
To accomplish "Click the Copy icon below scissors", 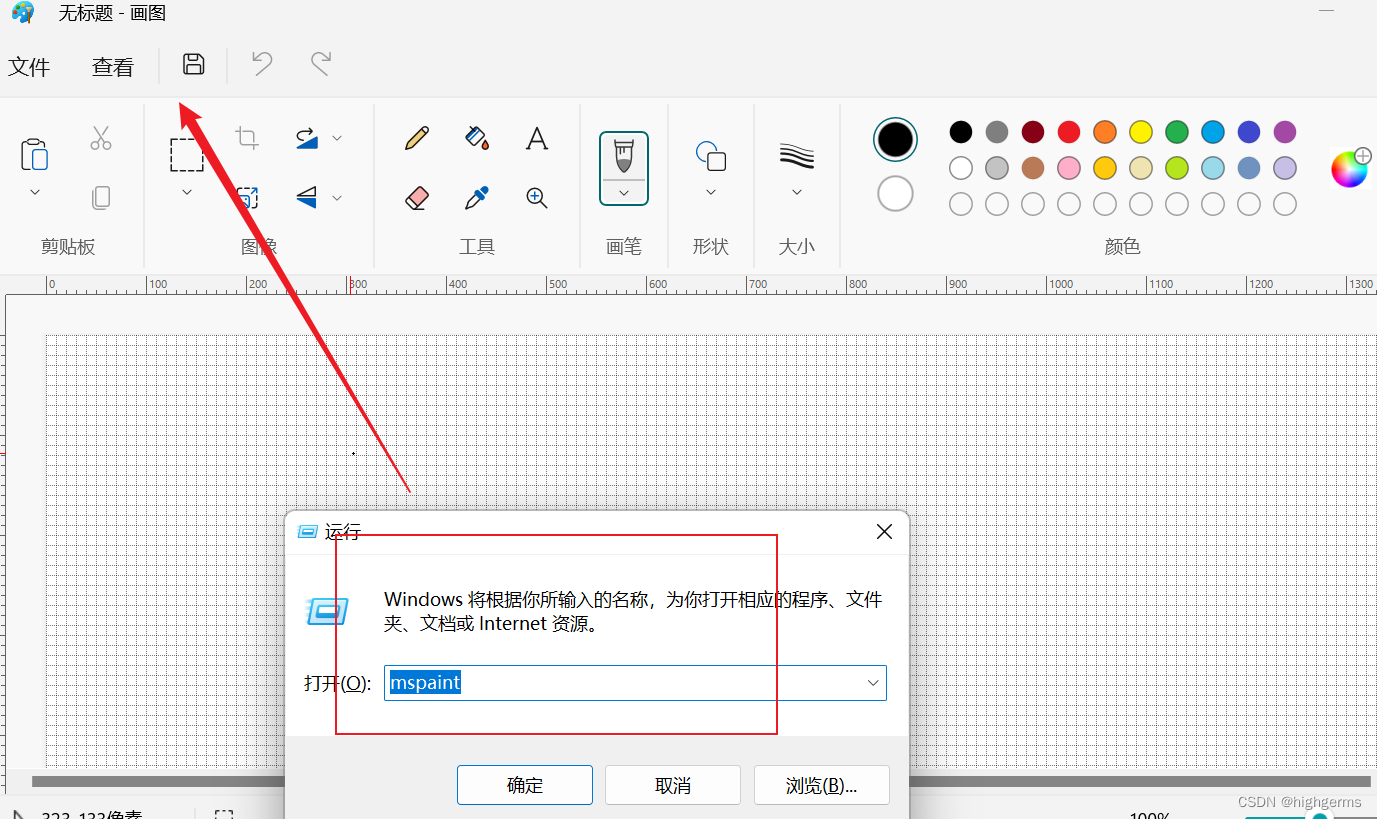I will pyautogui.click(x=101, y=198).
